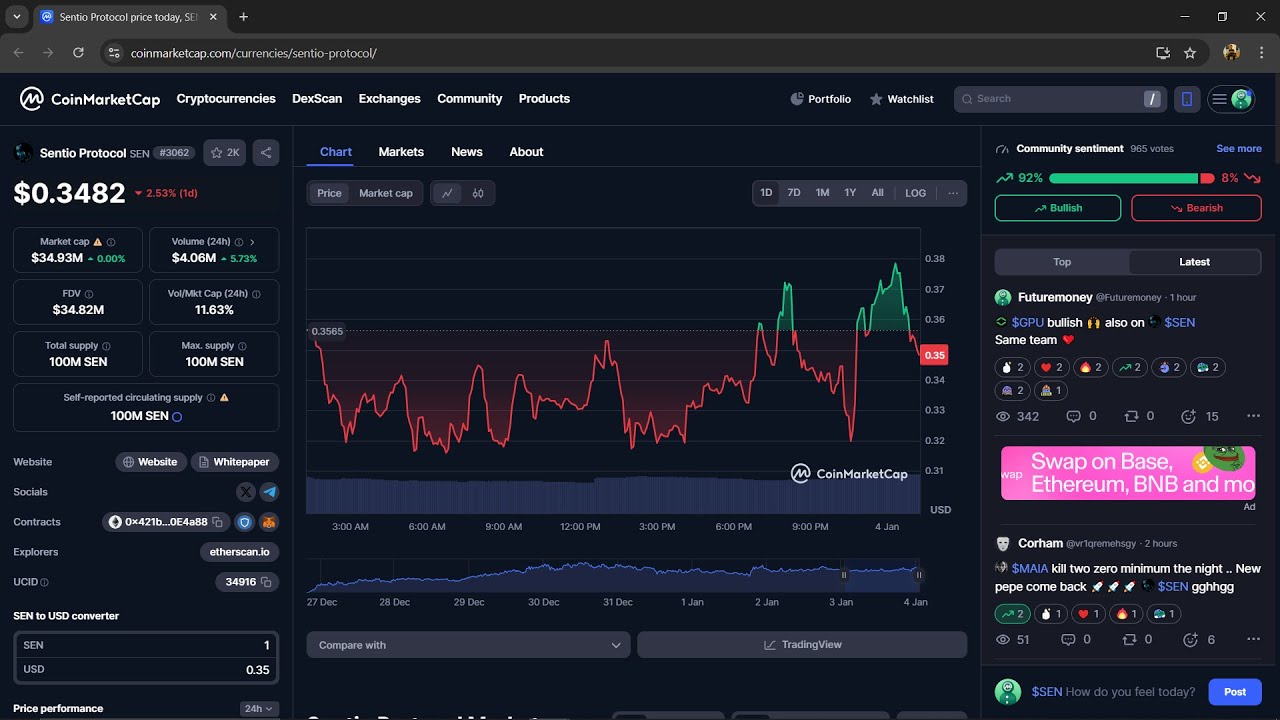Viewport: 1280px width, 720px height.
Task: Click the SEN converter amount field
Action: [x=145, y=645]
